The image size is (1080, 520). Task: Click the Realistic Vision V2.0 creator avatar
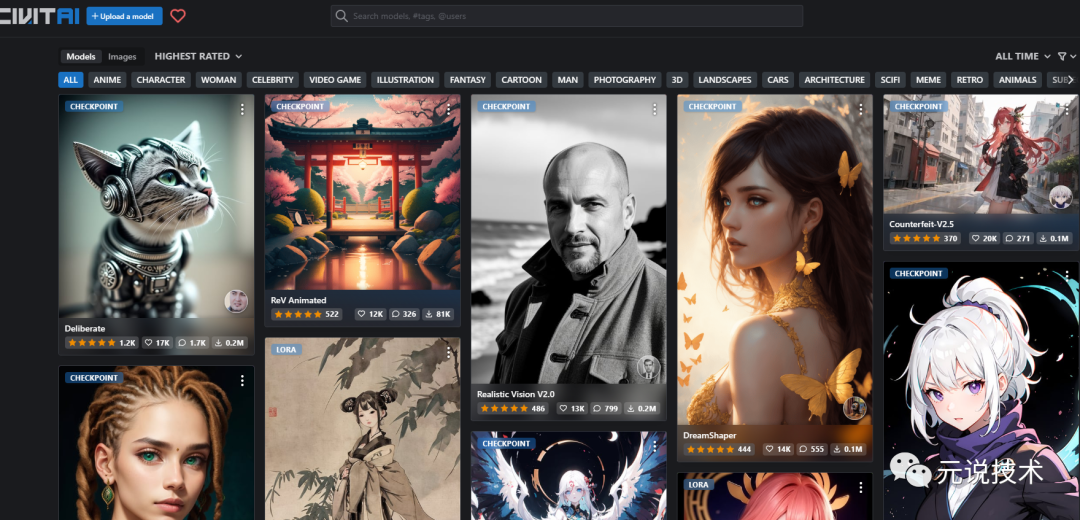(x=649, y=367)
